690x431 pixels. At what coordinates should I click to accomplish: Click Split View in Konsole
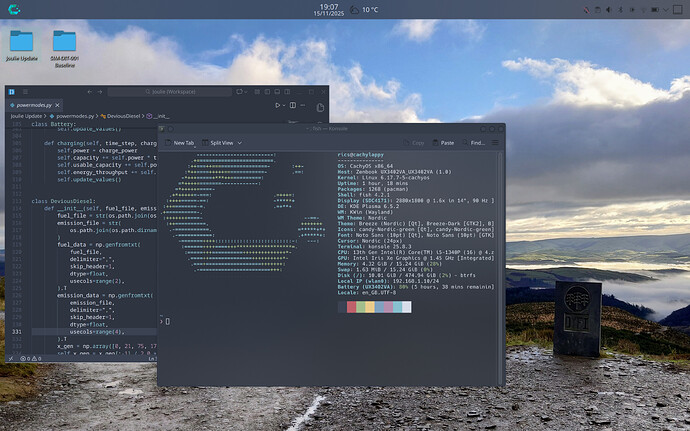coord(218,143)
